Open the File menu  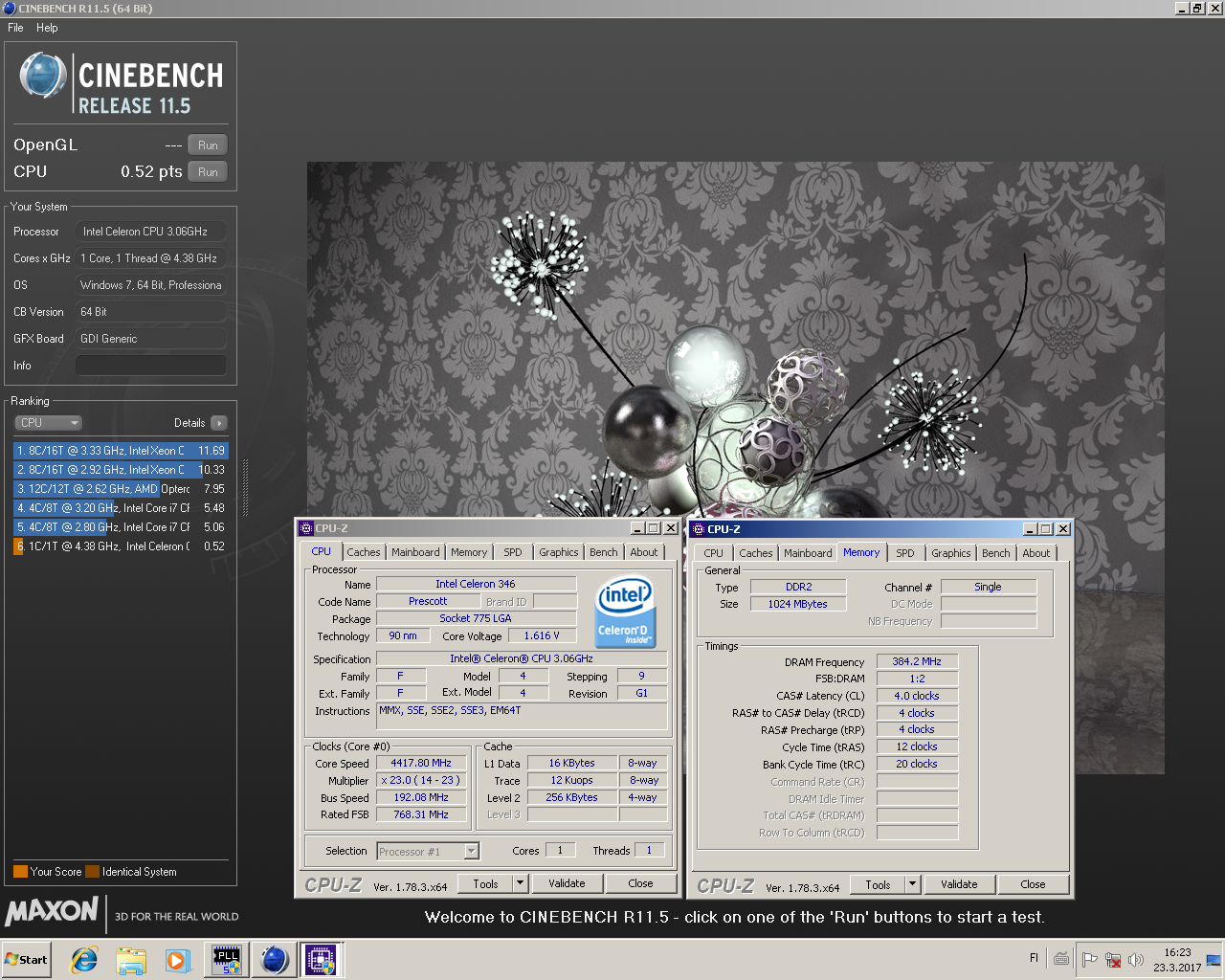(15, 28)
